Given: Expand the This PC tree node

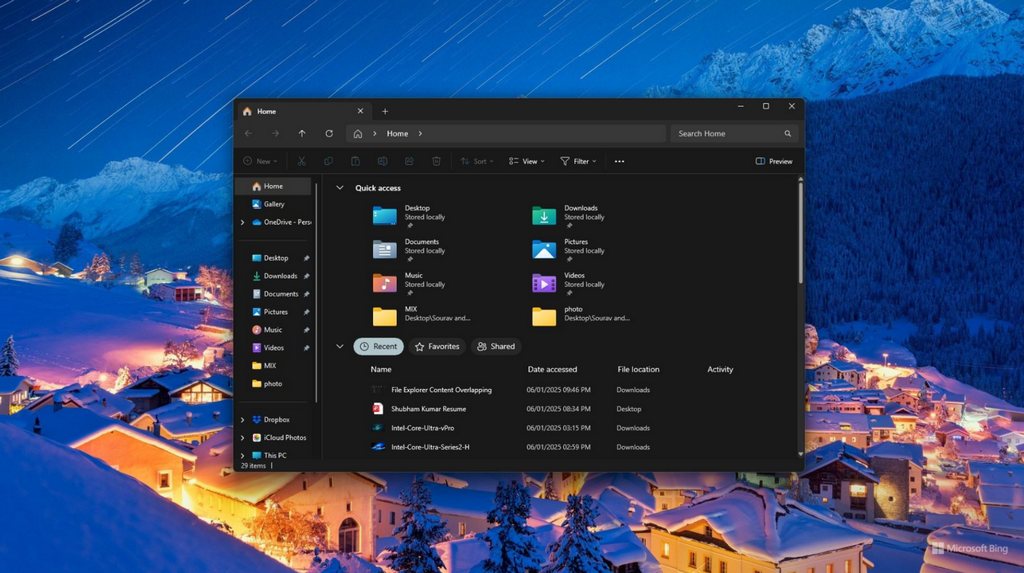Looking at the screenshot, I should click(242, 455).
